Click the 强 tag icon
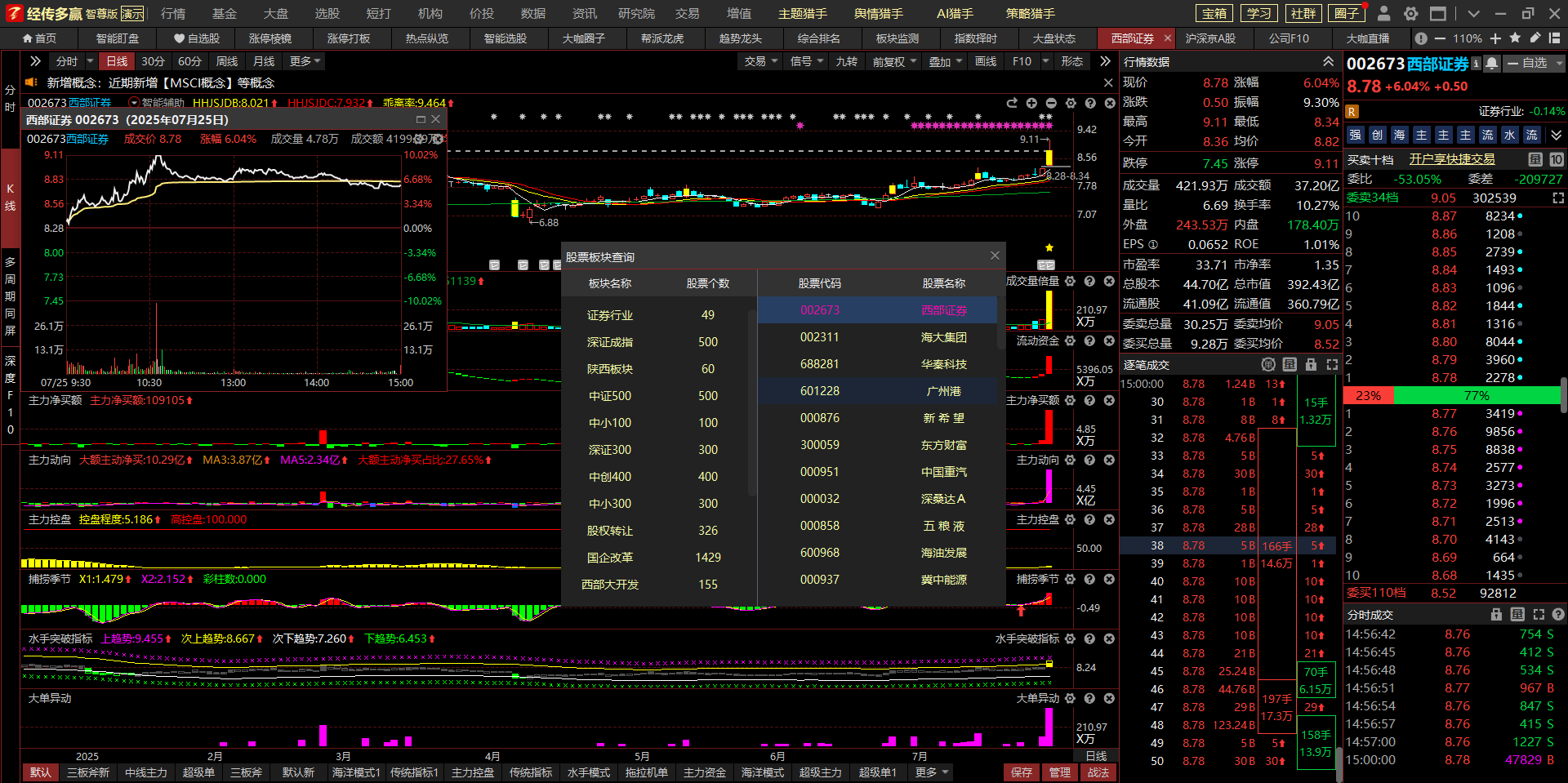 tap(1355, 135)
